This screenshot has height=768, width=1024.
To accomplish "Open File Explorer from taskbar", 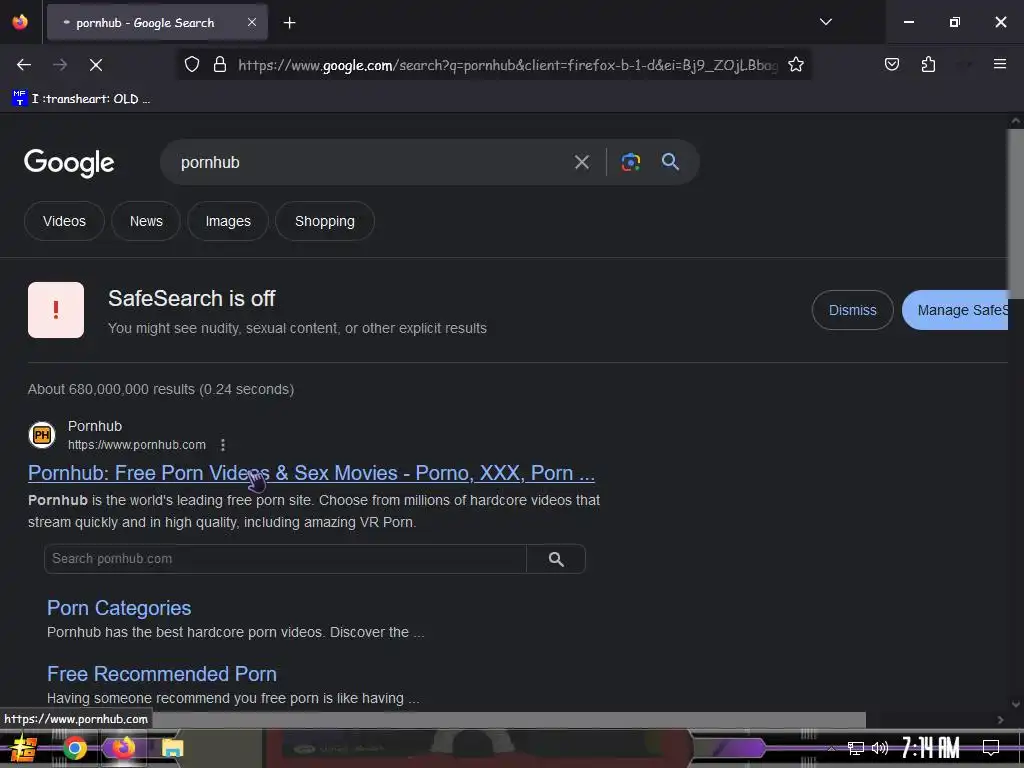I will point(172,748).
